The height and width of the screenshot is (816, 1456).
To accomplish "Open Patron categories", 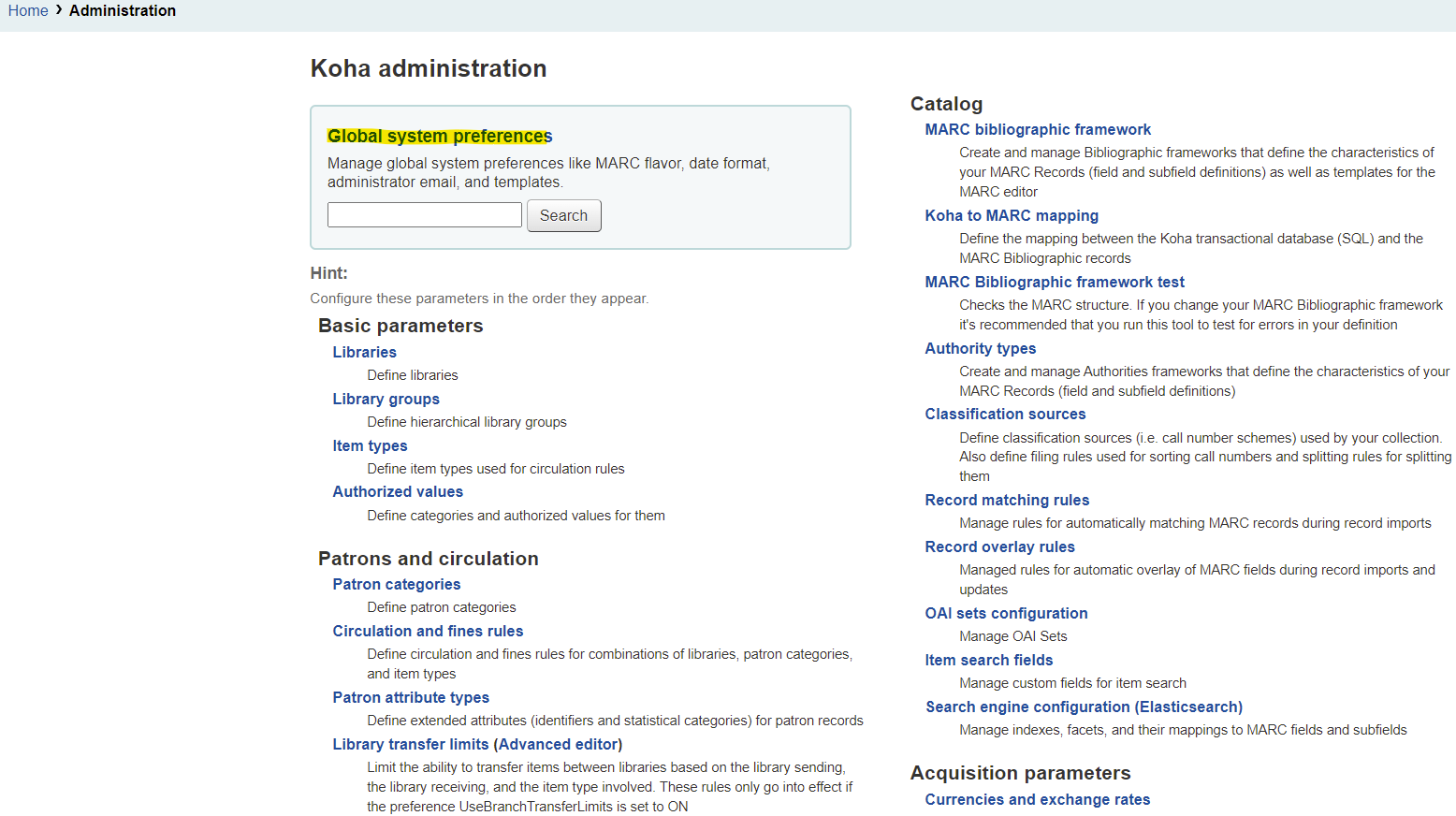I will (397, 584).
